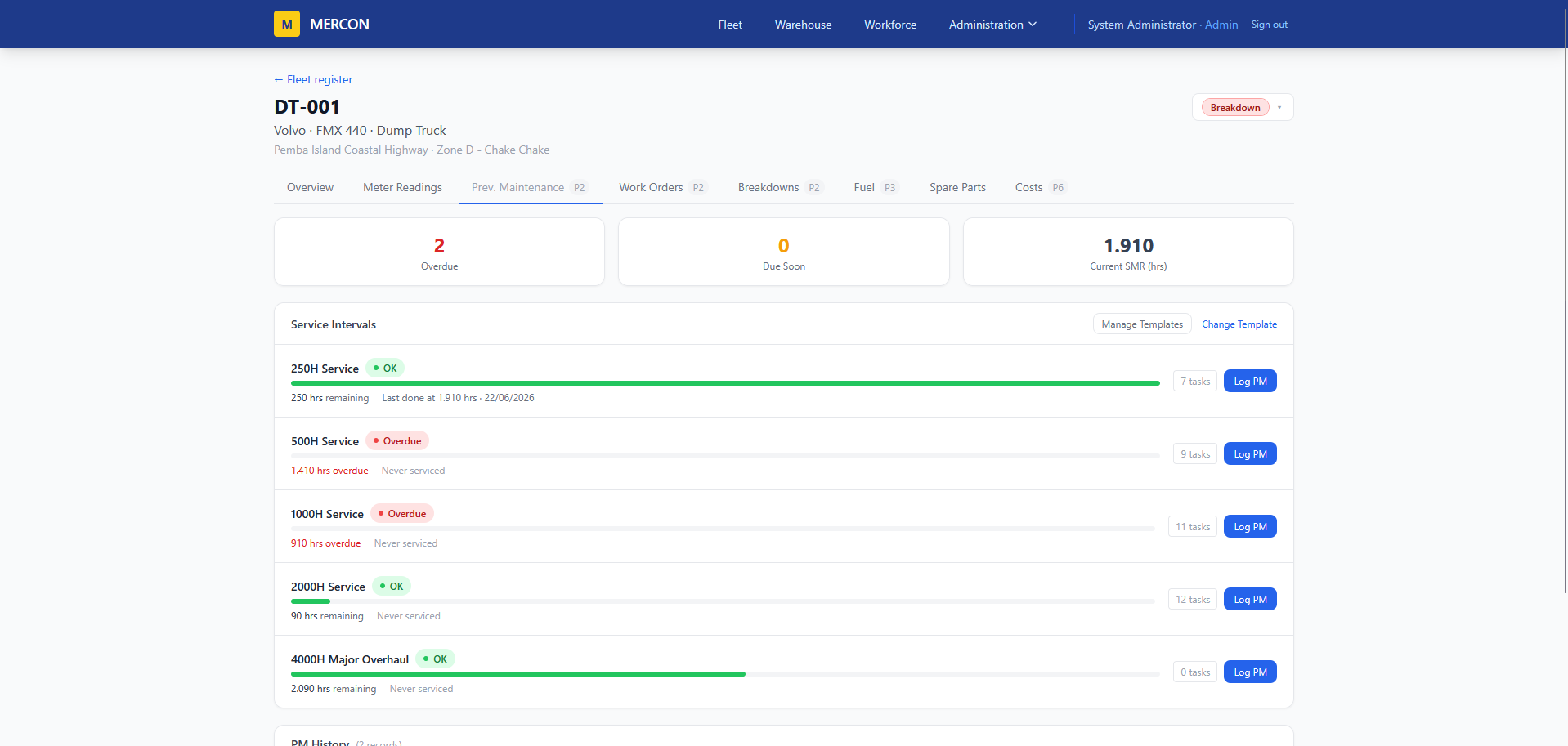Open the Work Orders tab

click(662, 187)
